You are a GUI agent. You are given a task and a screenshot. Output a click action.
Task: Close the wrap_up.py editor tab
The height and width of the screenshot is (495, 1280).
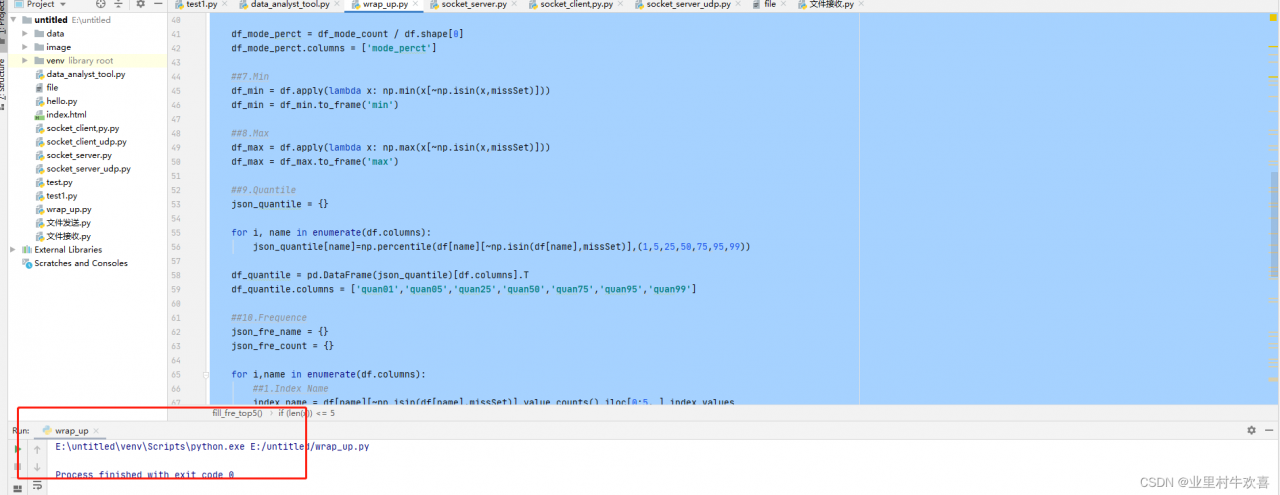tap(415, 5)
